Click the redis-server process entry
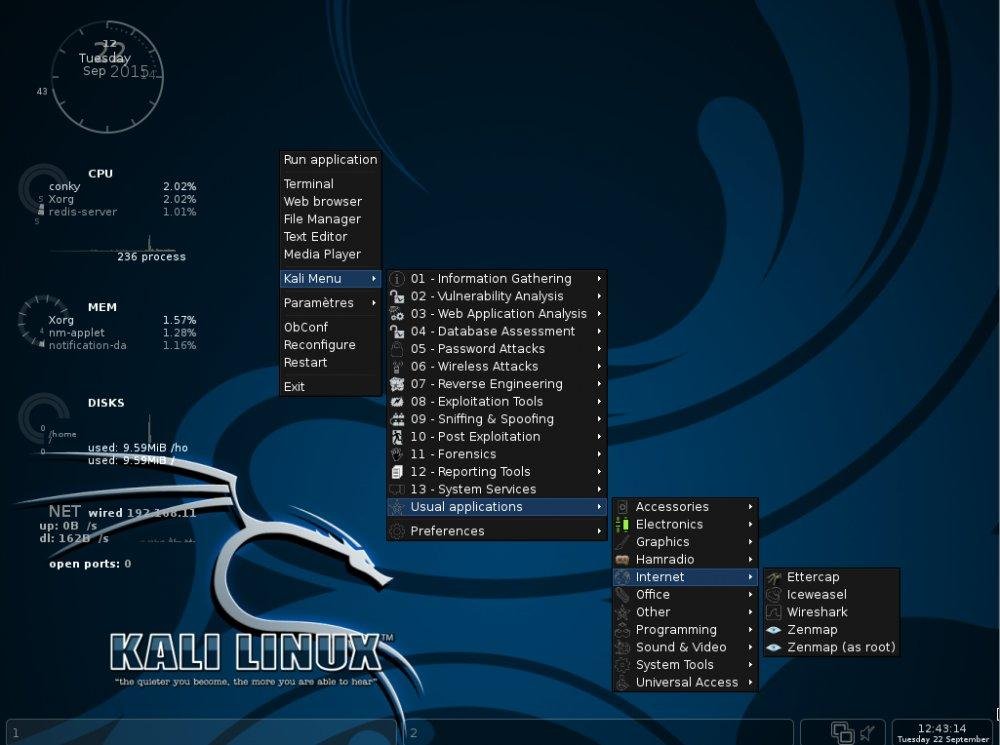The width and height of the screenshot is (1000, 745). click(x=122, y=212)
